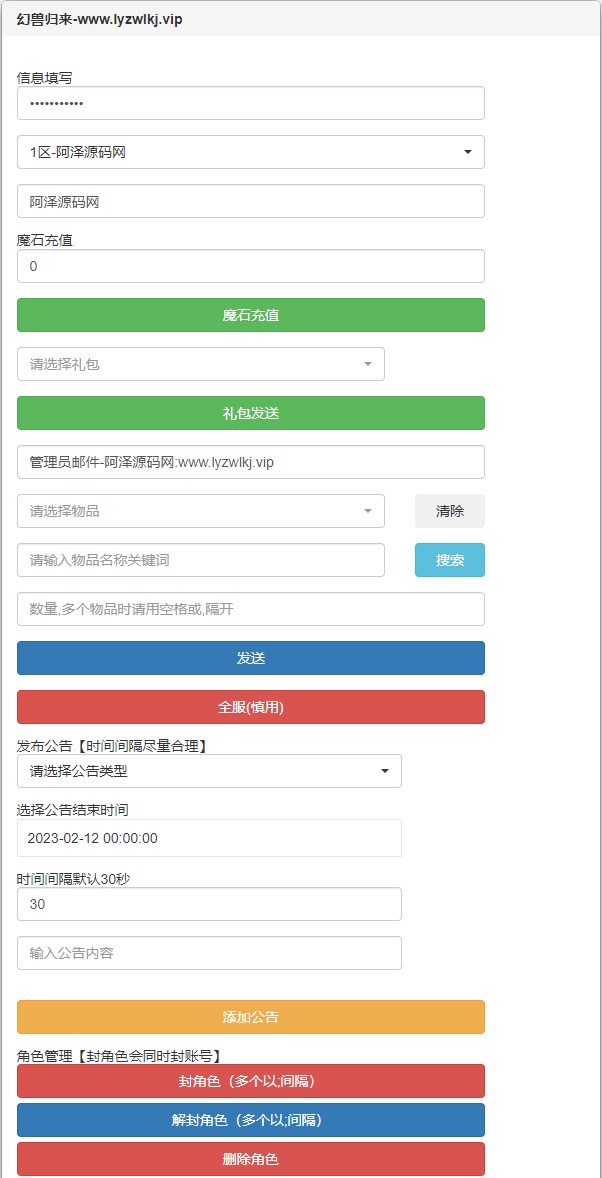This screenshot has height=1178, width=602.
Task: Open the 1区-阿泽源码网 server dropdown
Action: [x=250, y=152]
